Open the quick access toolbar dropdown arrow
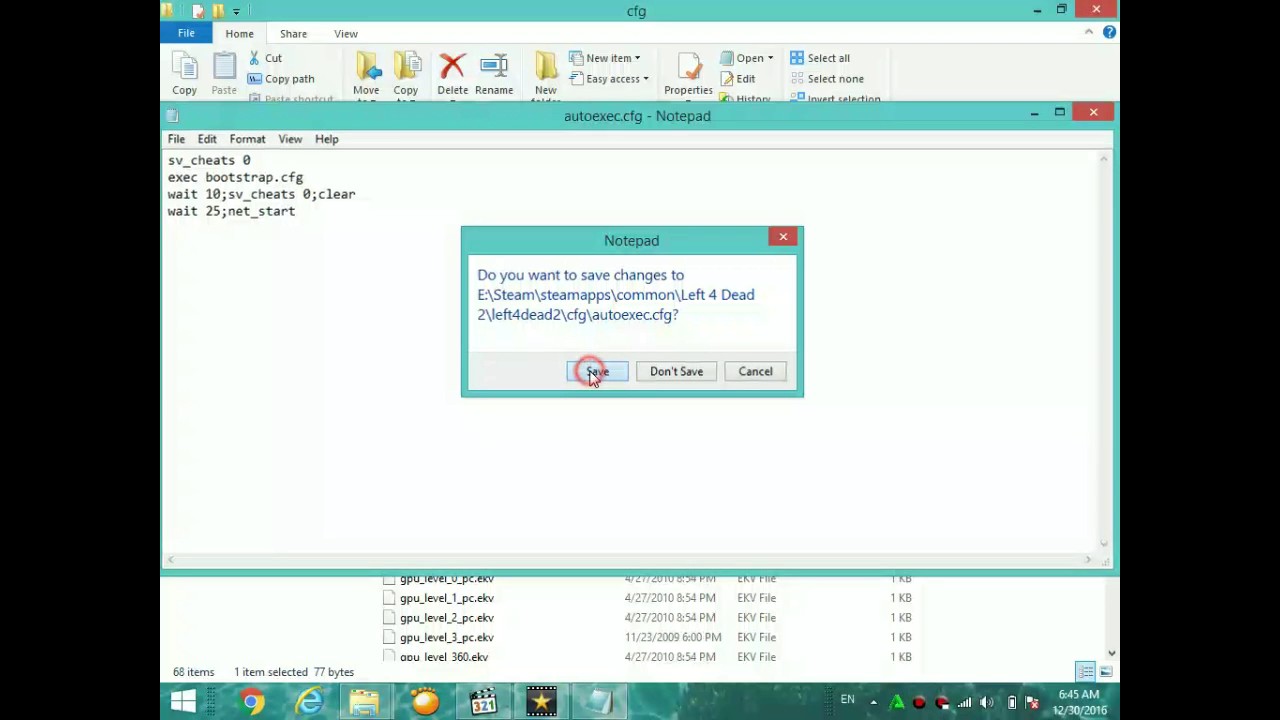 click(236, 11)
